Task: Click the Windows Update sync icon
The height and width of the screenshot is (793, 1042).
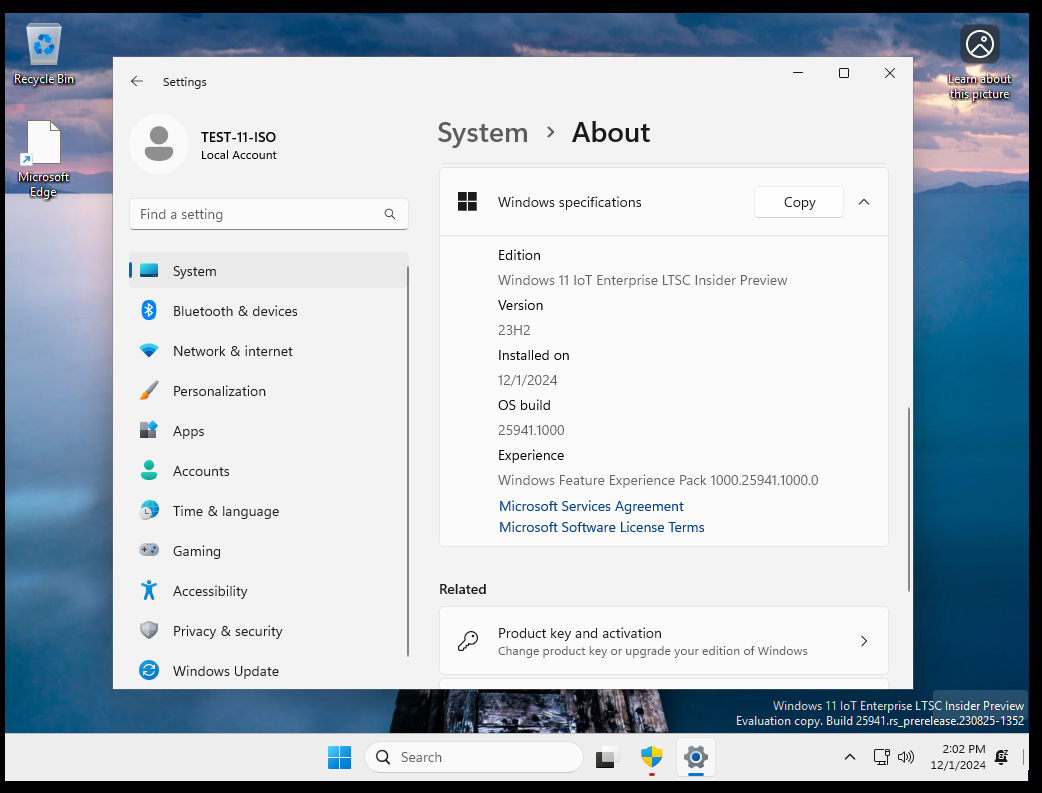Action: pyautogui.click(x=149, y=670)
